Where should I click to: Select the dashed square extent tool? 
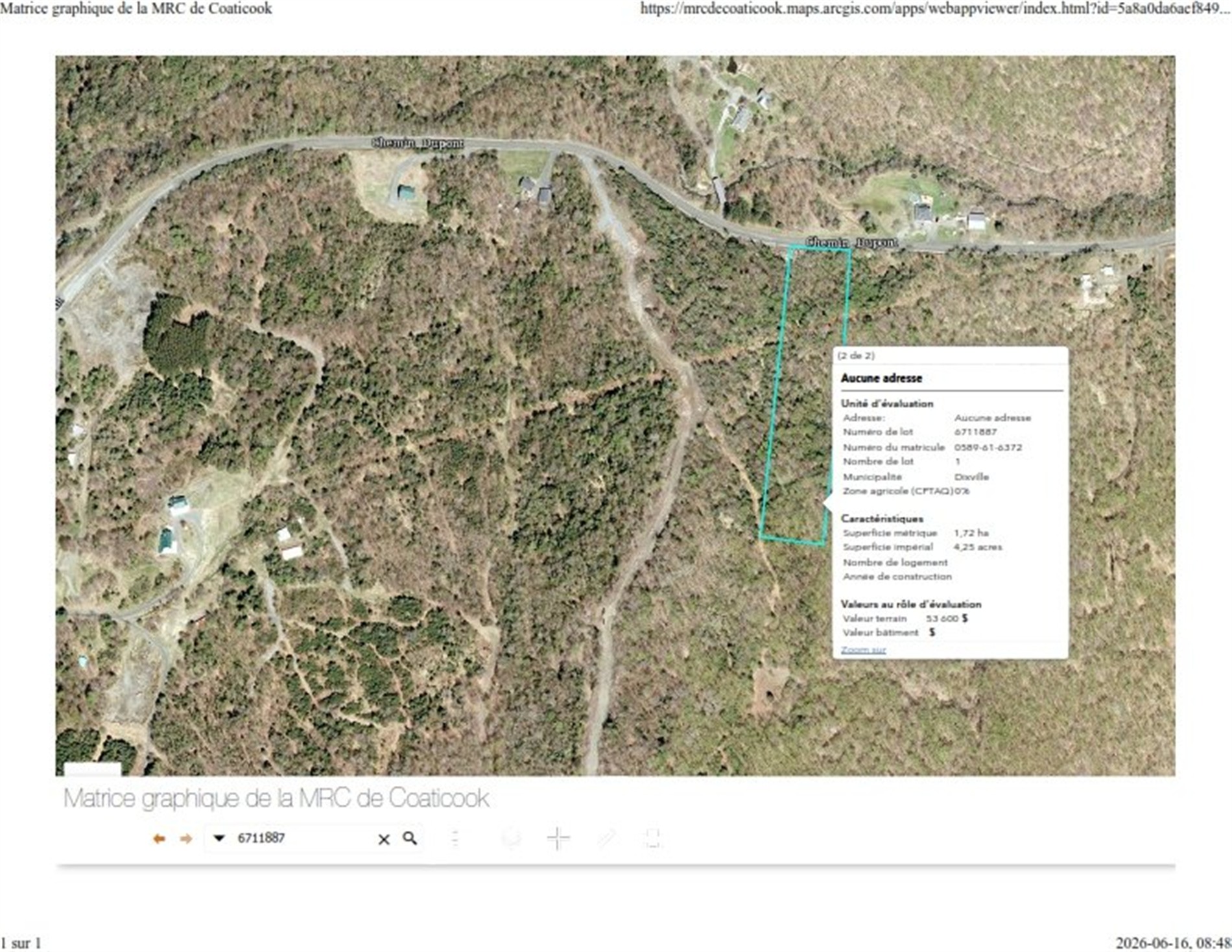pos(653,839)
